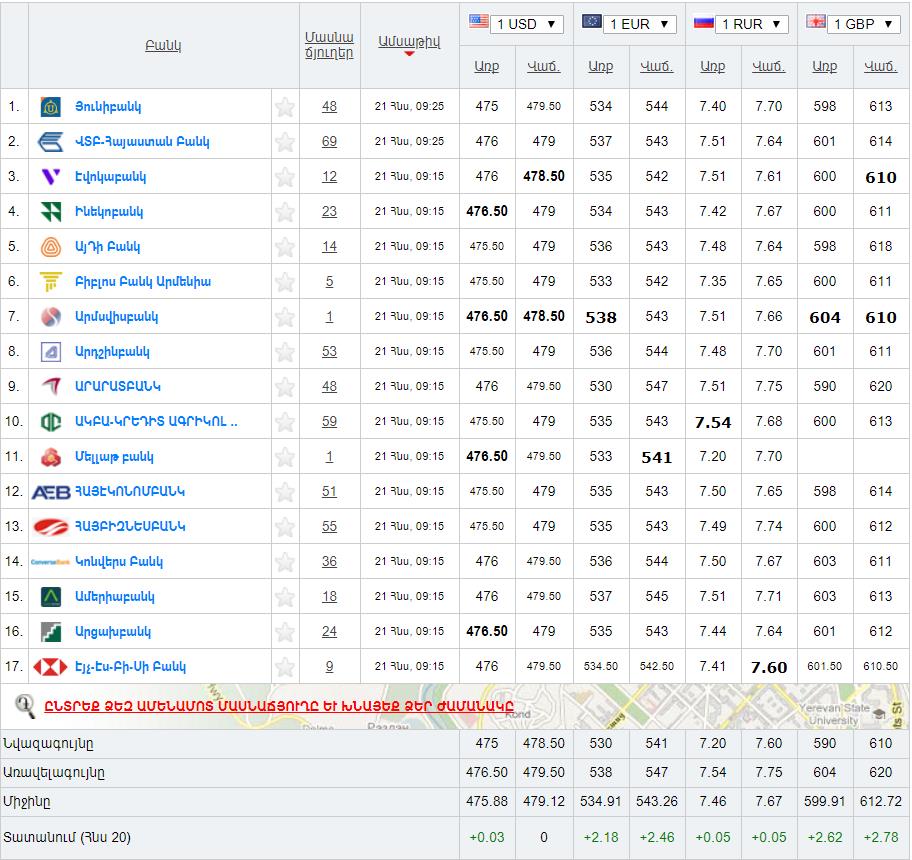Click the green Ameriabank logo
The height and width of the screenshot is (860, 912).
[x=51, y=597]
